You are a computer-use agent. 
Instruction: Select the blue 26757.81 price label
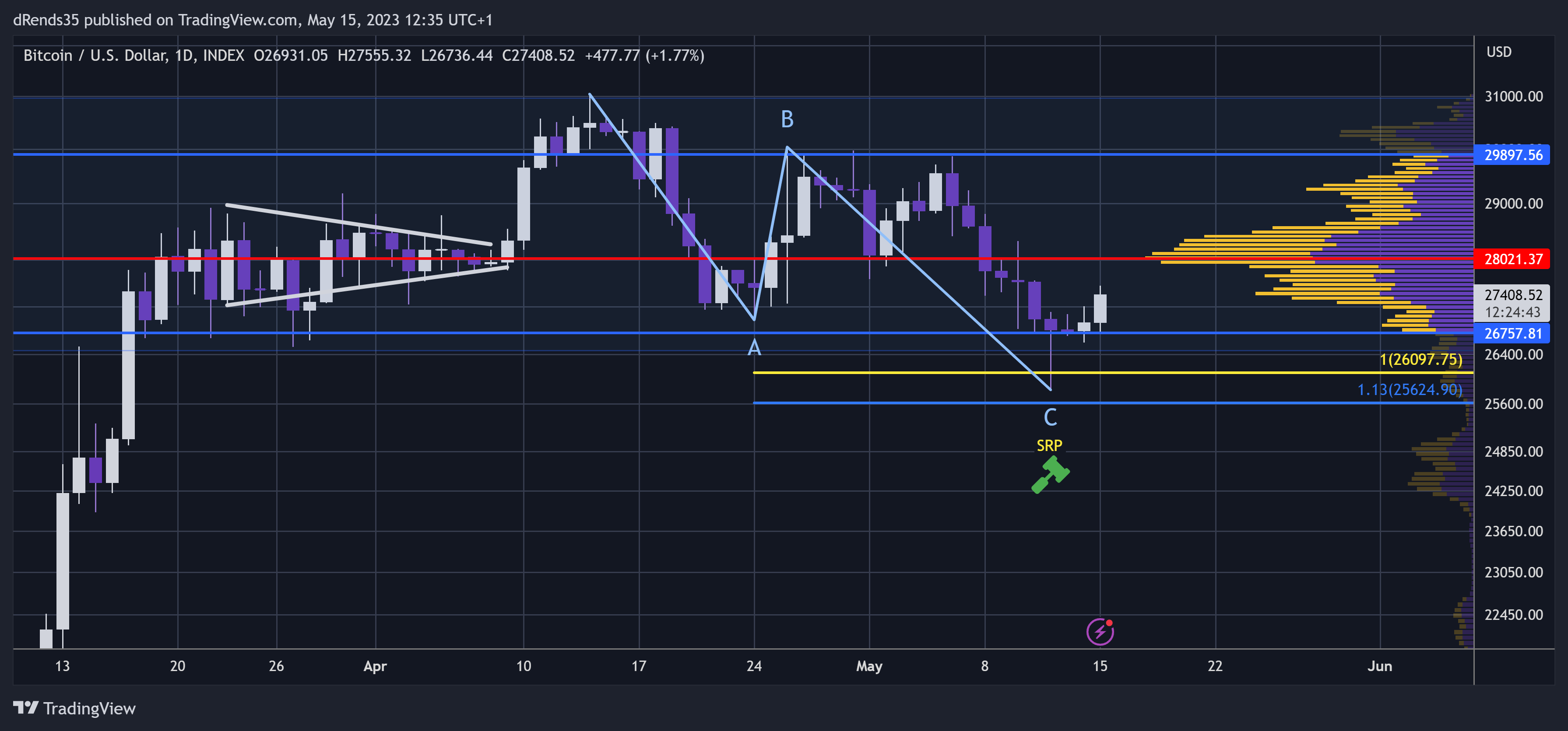(1512, 333)
